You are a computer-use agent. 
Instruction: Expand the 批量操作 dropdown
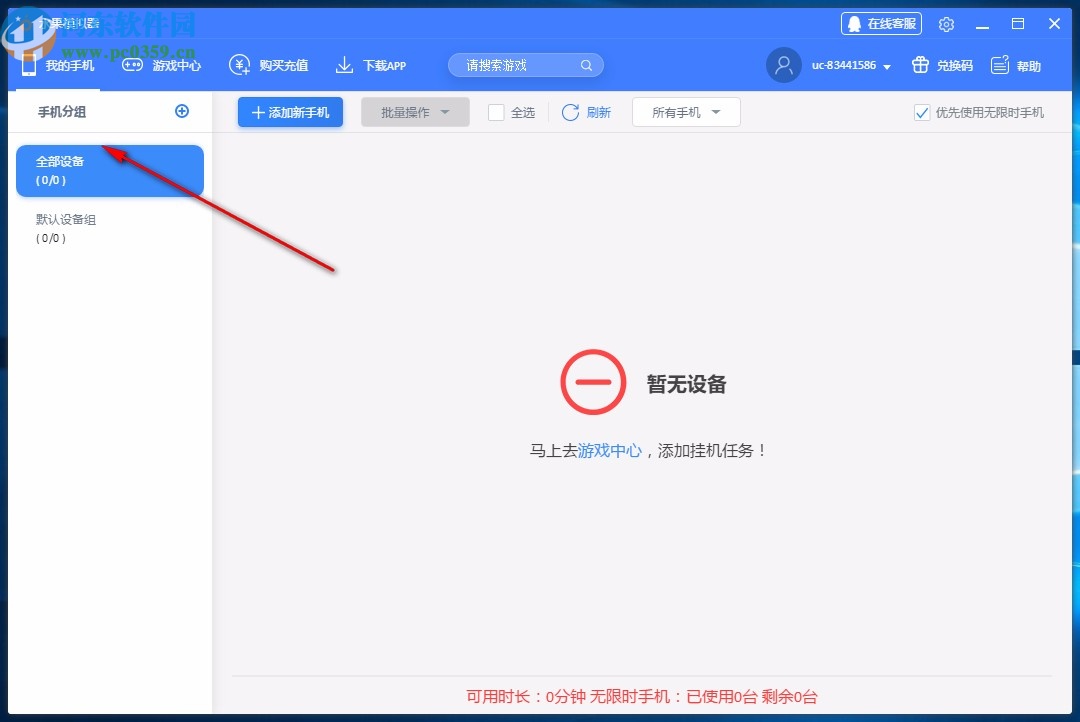click(415, 112)
